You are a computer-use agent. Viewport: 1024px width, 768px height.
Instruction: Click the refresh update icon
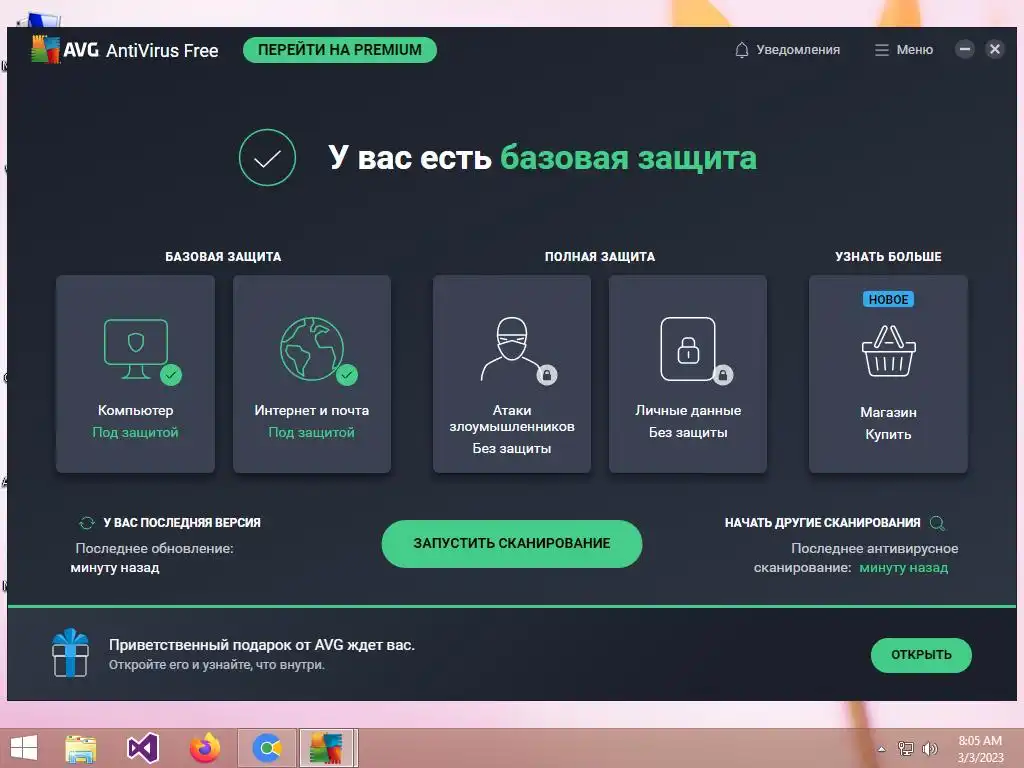(x=87, y=522)
